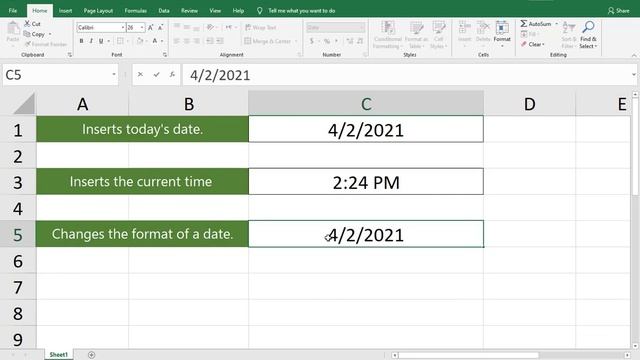The height and width of the screenshot is (360, 640).
Task: Expand the Copy dropdown arrow
Action: click(50, 34)
